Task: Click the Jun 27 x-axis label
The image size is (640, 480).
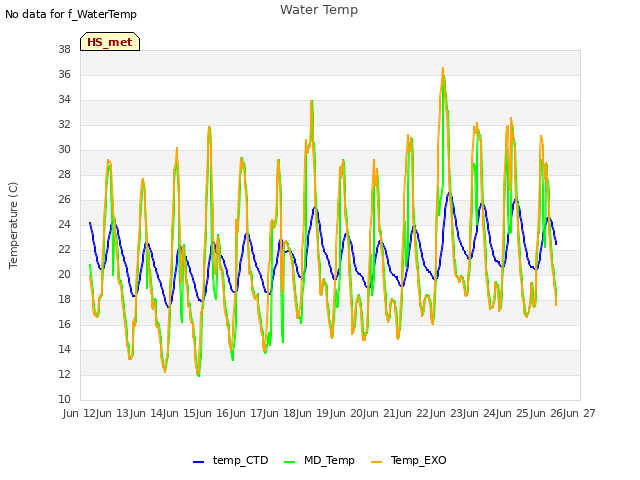Action: tap(580, 413)
